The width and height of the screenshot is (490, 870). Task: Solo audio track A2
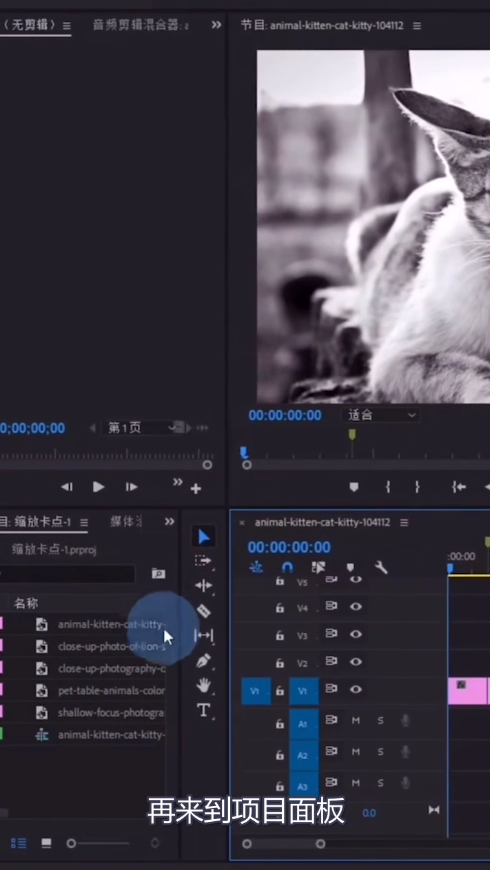pos(381,752)
